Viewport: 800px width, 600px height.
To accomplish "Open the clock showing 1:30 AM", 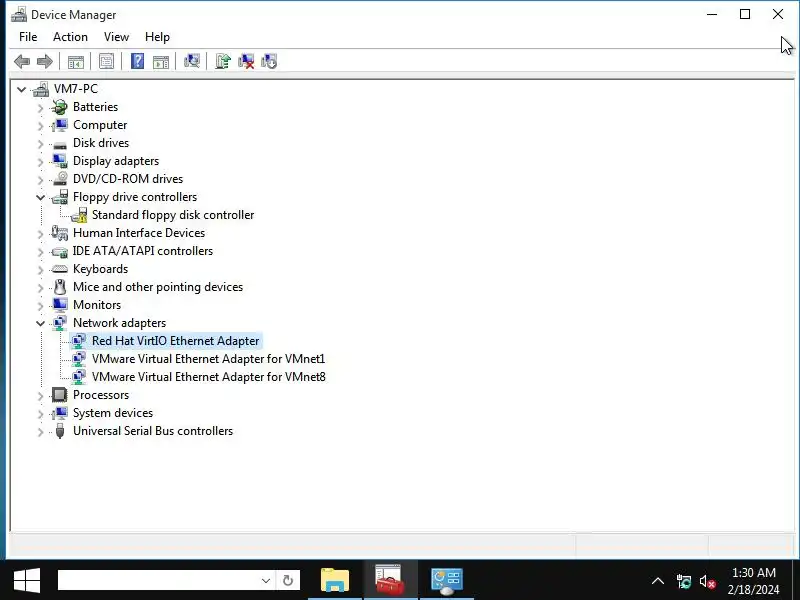I will point(754,581).
